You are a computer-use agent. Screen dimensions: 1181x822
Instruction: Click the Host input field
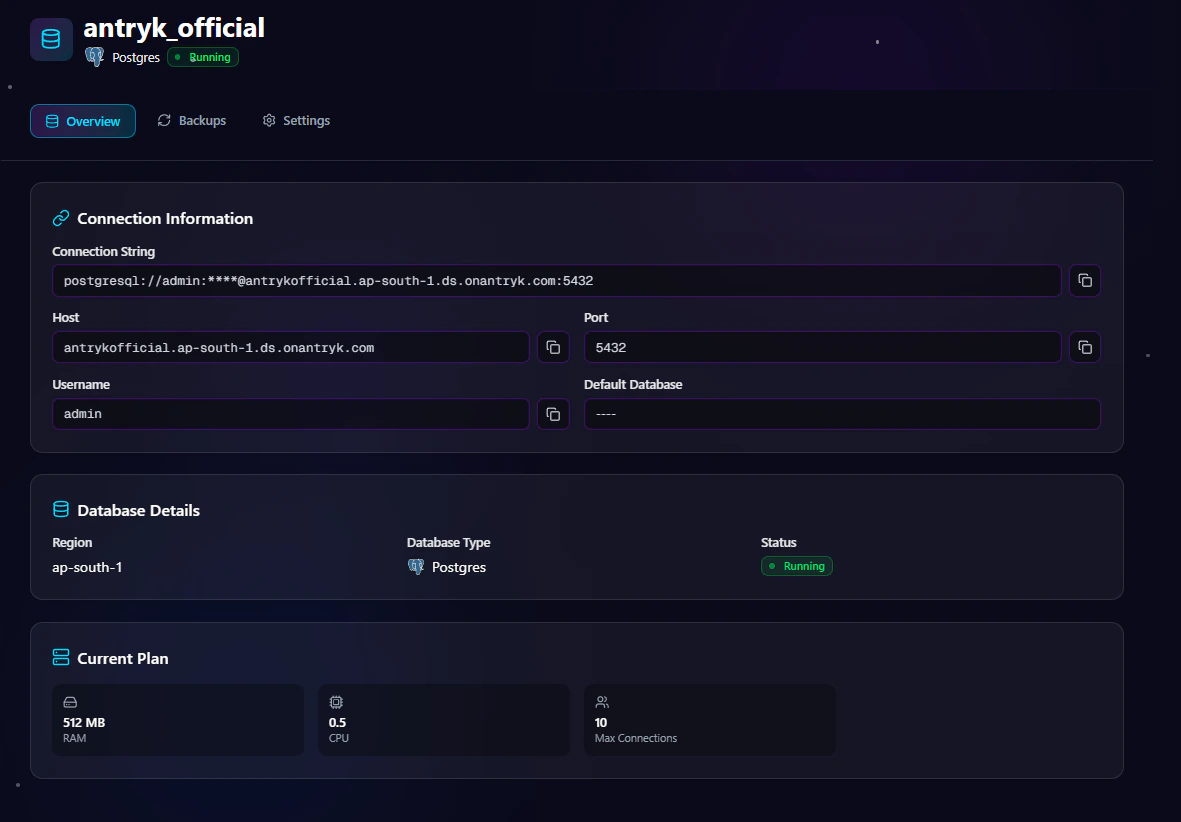tap(291, 347)
